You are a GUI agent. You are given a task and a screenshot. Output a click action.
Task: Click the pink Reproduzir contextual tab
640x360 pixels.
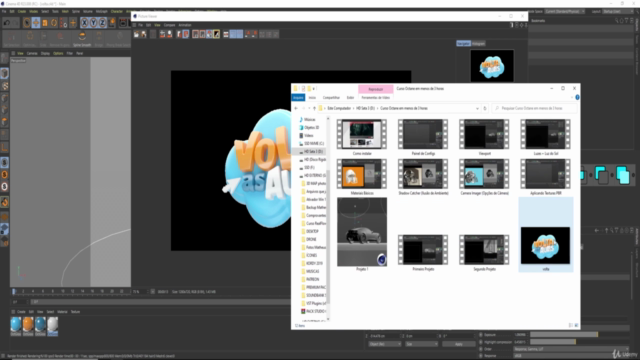tap(376, 89)
